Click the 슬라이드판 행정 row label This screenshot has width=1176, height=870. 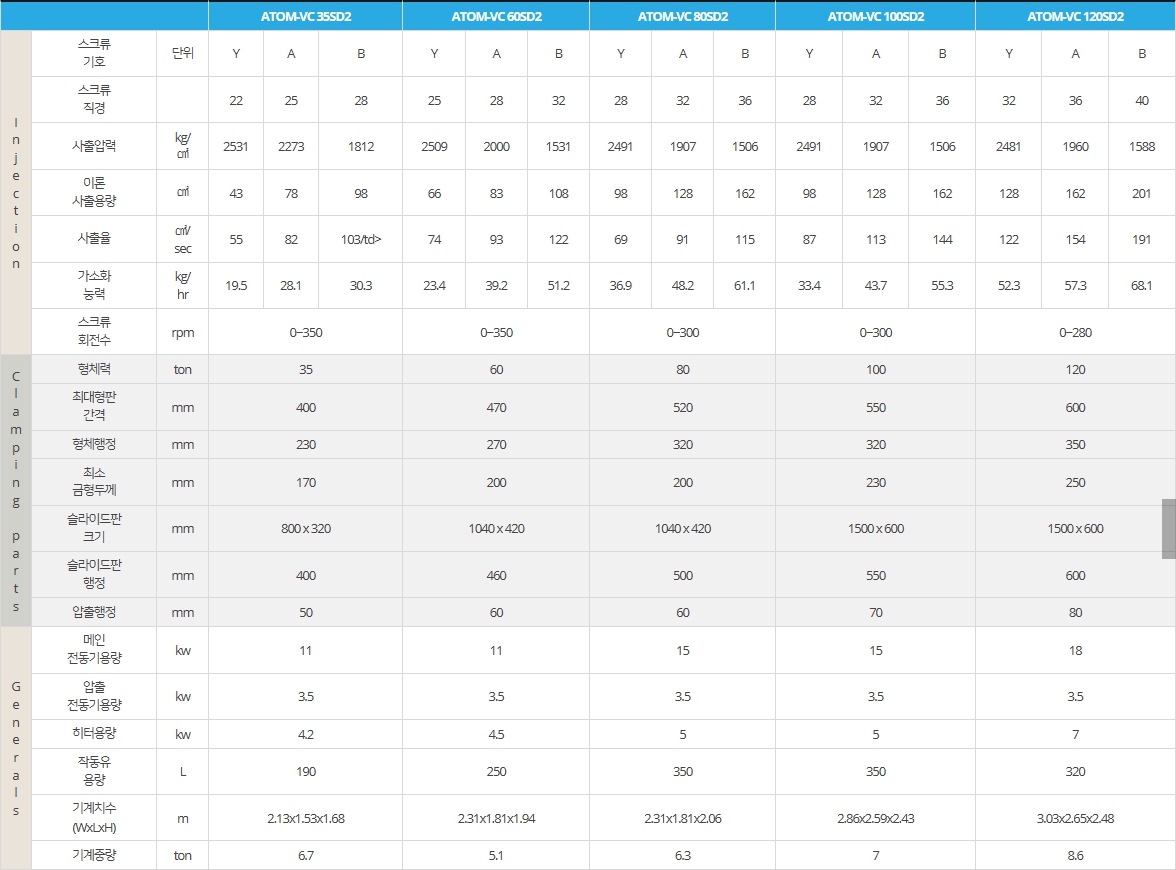coord(94,575)
